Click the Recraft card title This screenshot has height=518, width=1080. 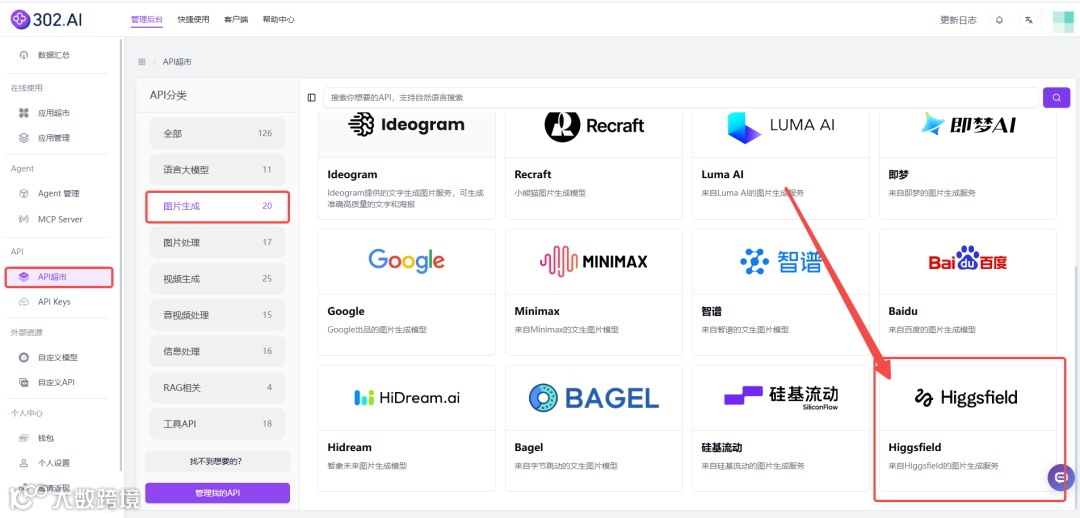click(x=532, y=175)
